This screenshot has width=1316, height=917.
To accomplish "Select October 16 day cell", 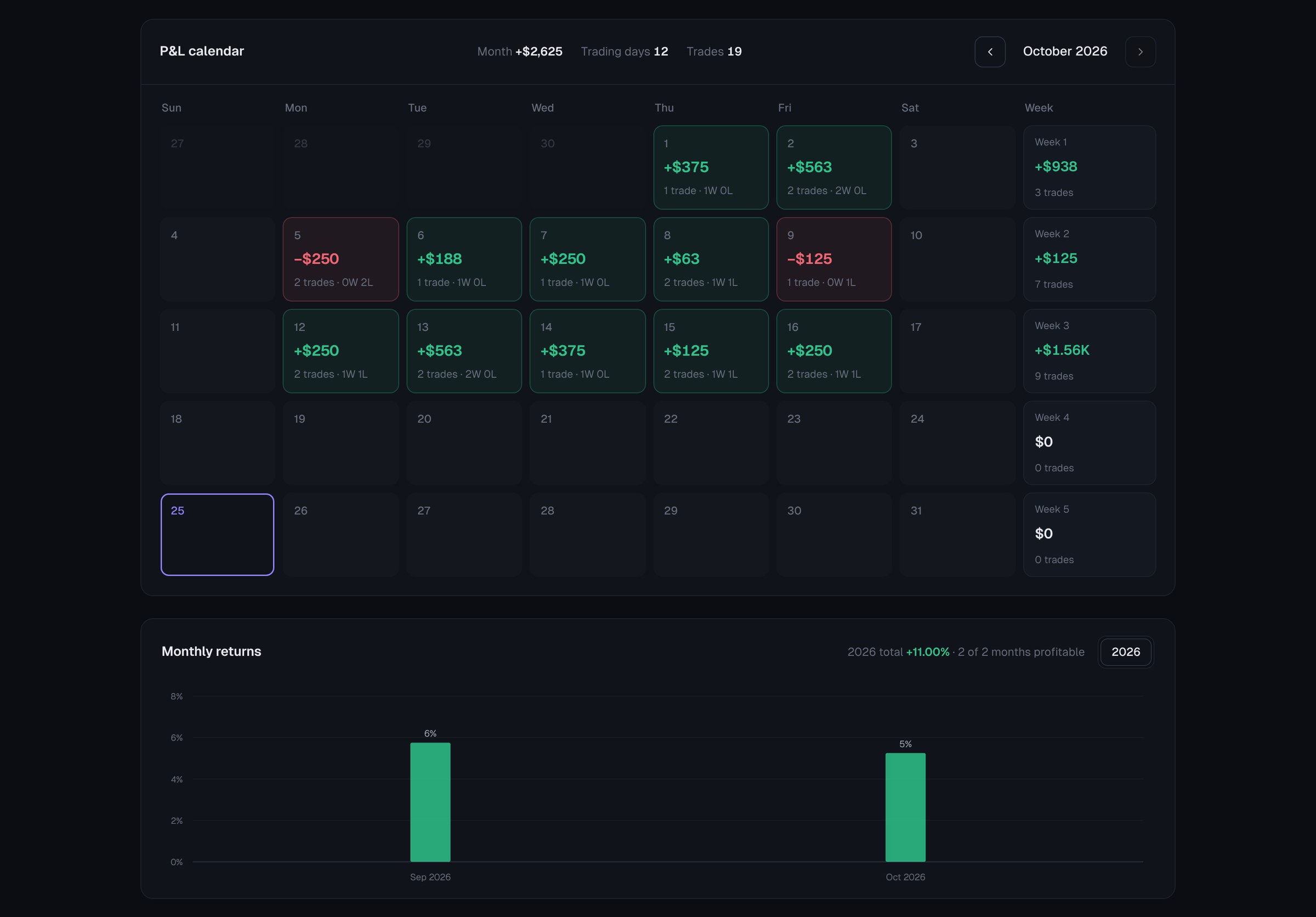I will coord(834,351).
